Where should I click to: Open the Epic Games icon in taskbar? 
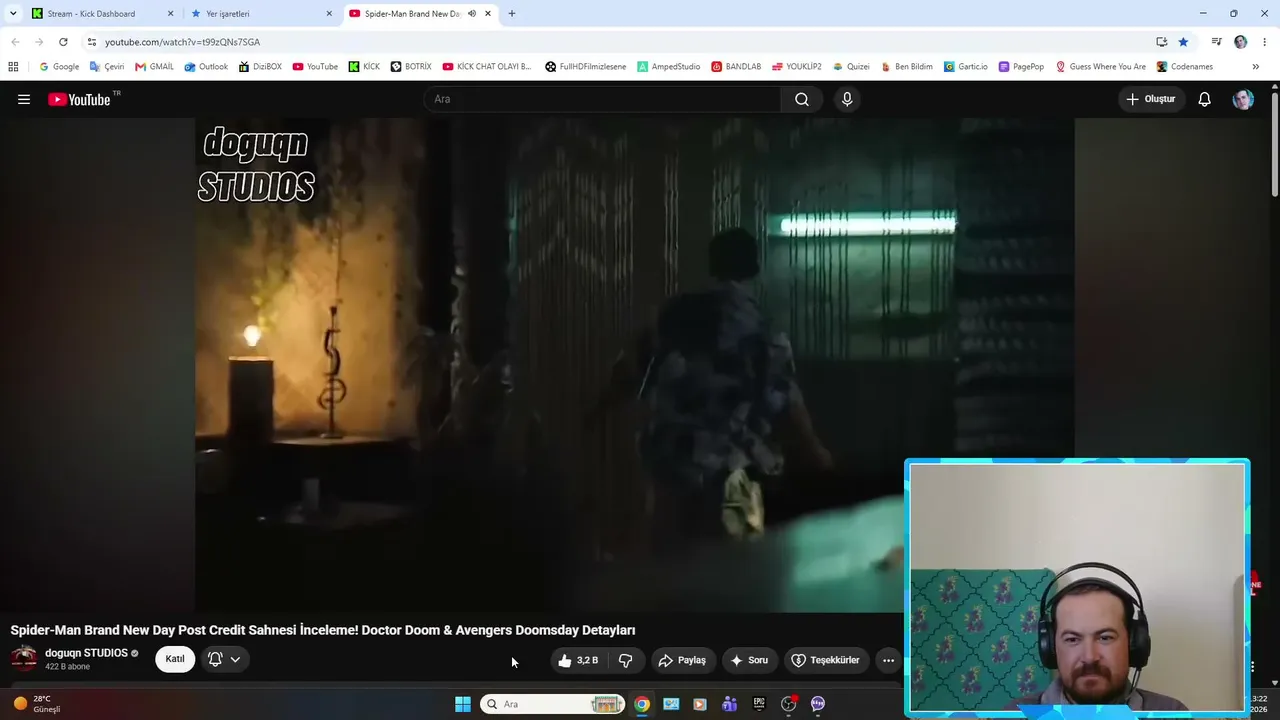(759, 704)
